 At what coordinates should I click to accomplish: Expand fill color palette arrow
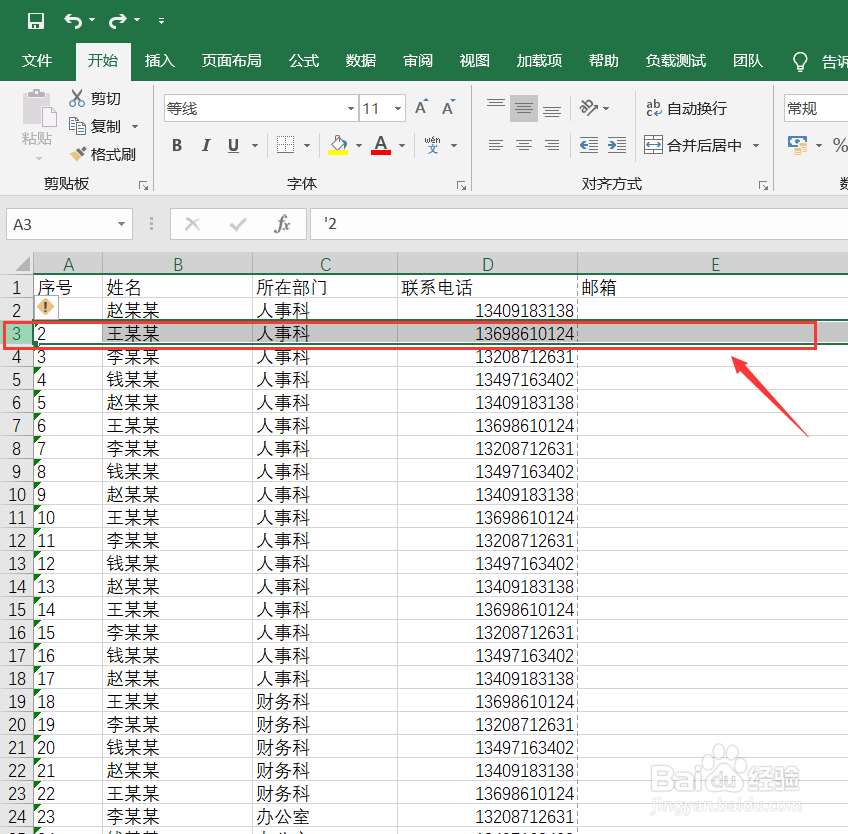tap(359, 145)
